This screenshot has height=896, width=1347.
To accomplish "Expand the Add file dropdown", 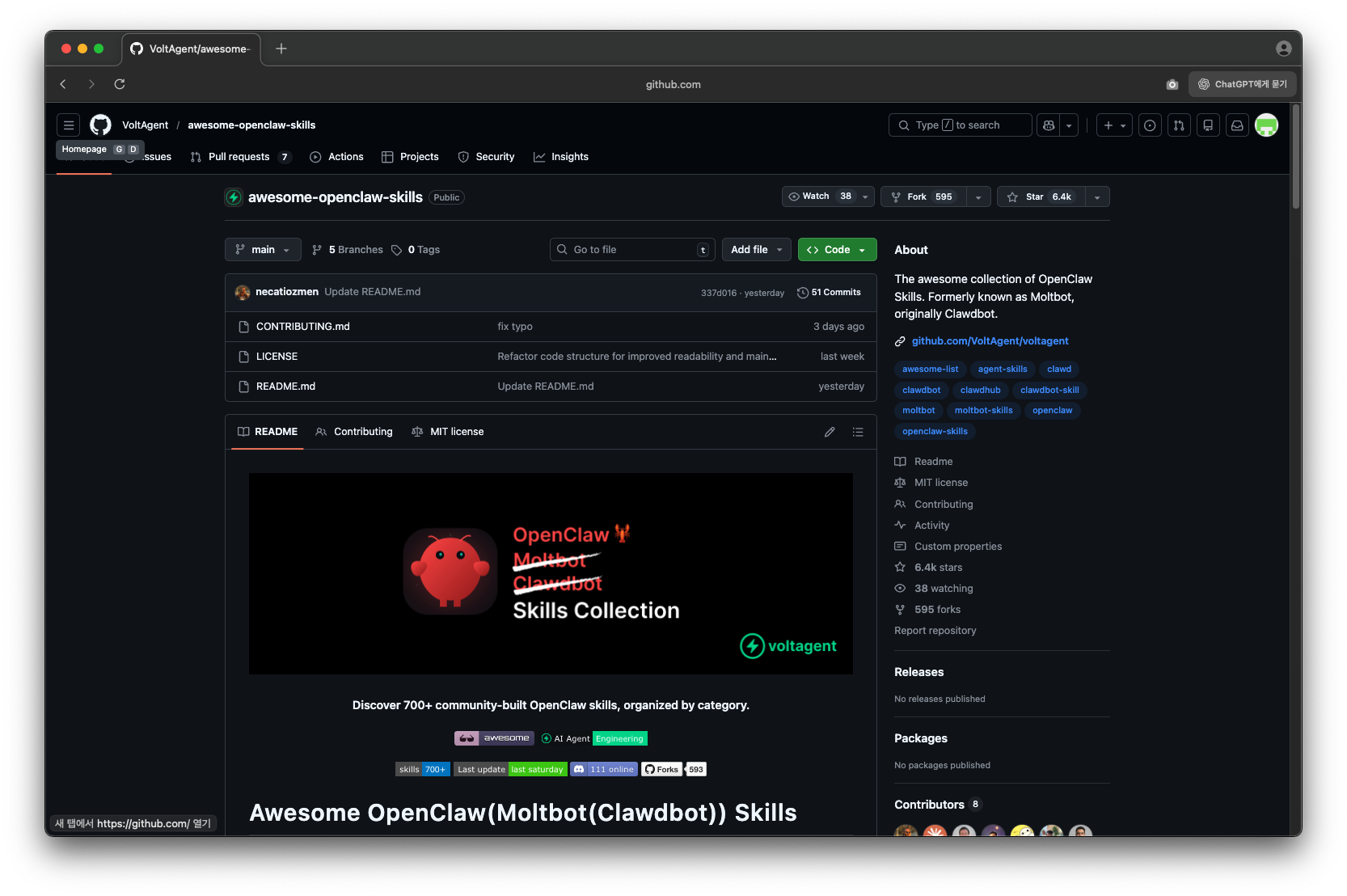I will pos(757,250).
